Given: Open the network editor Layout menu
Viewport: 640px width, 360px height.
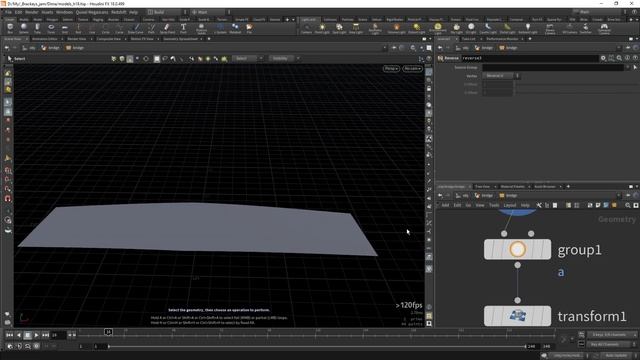Looking at the screenshot, I should click(510, 205).
